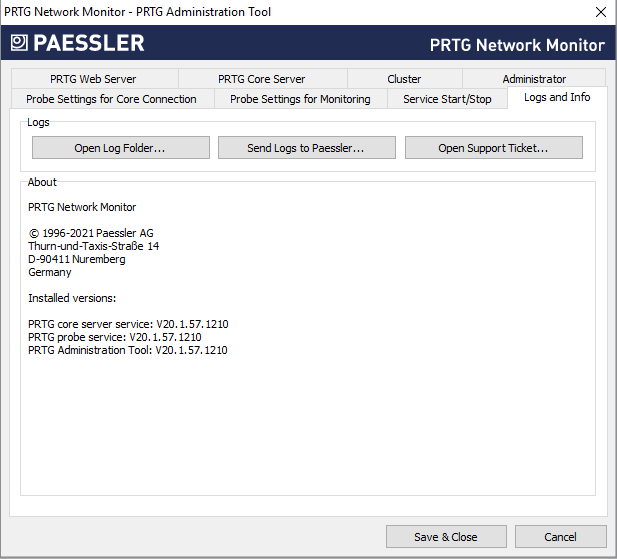This screenshot has width=617, height=559.
Task: Click the PRTG core server service version line
Action: pos(128,325)
